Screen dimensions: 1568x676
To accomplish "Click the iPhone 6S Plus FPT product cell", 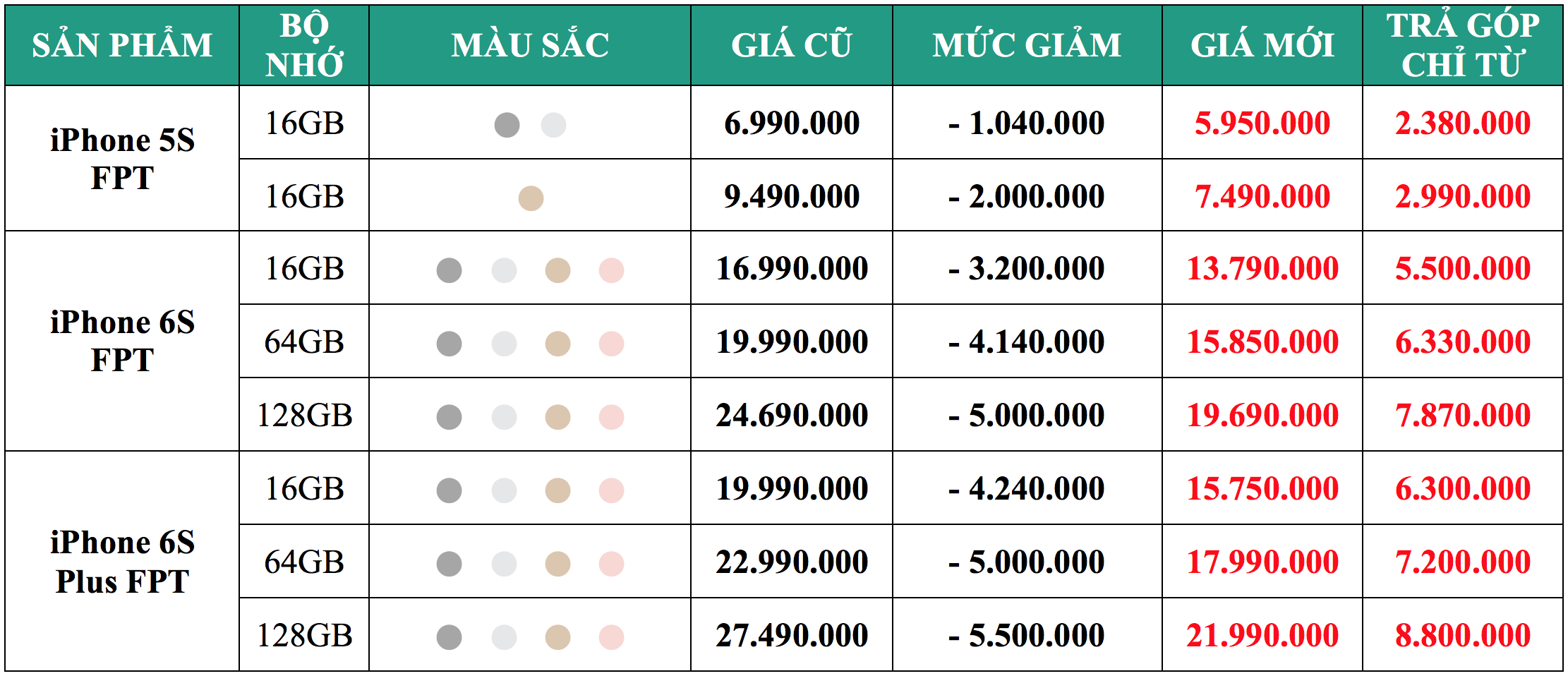I will click(x=122, y=562).
